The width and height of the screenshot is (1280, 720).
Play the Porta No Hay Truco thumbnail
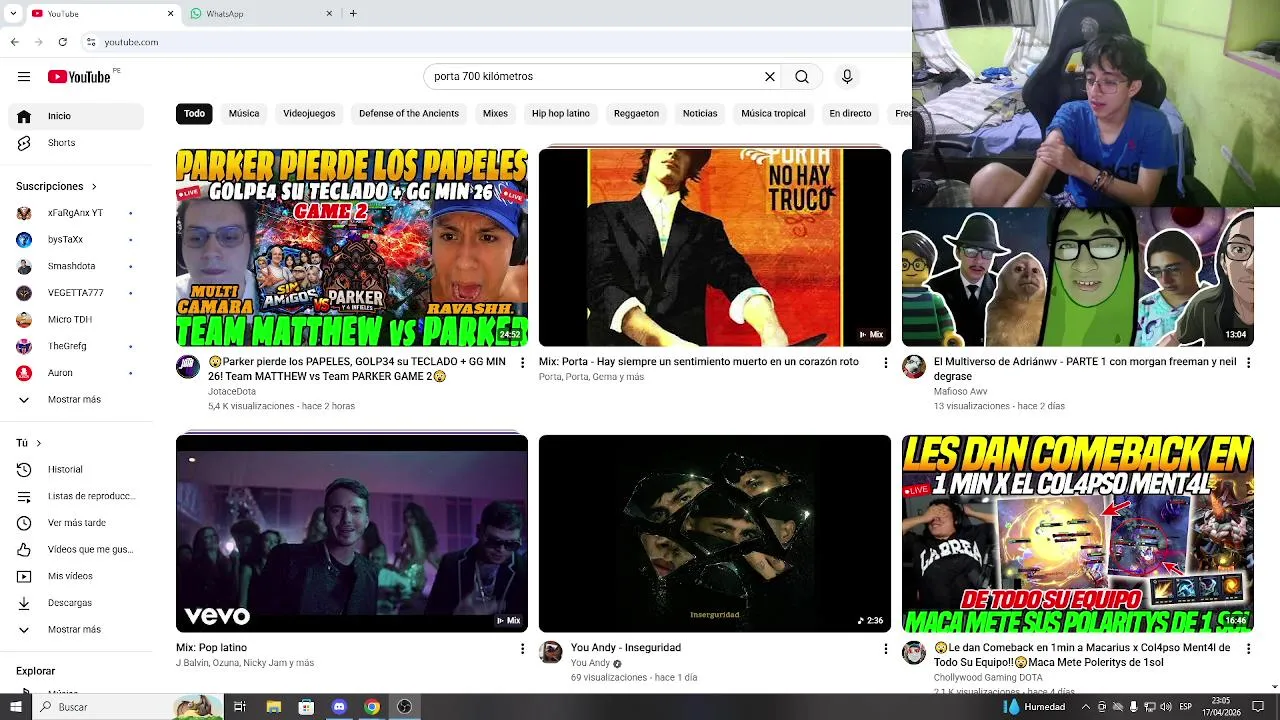715,248
